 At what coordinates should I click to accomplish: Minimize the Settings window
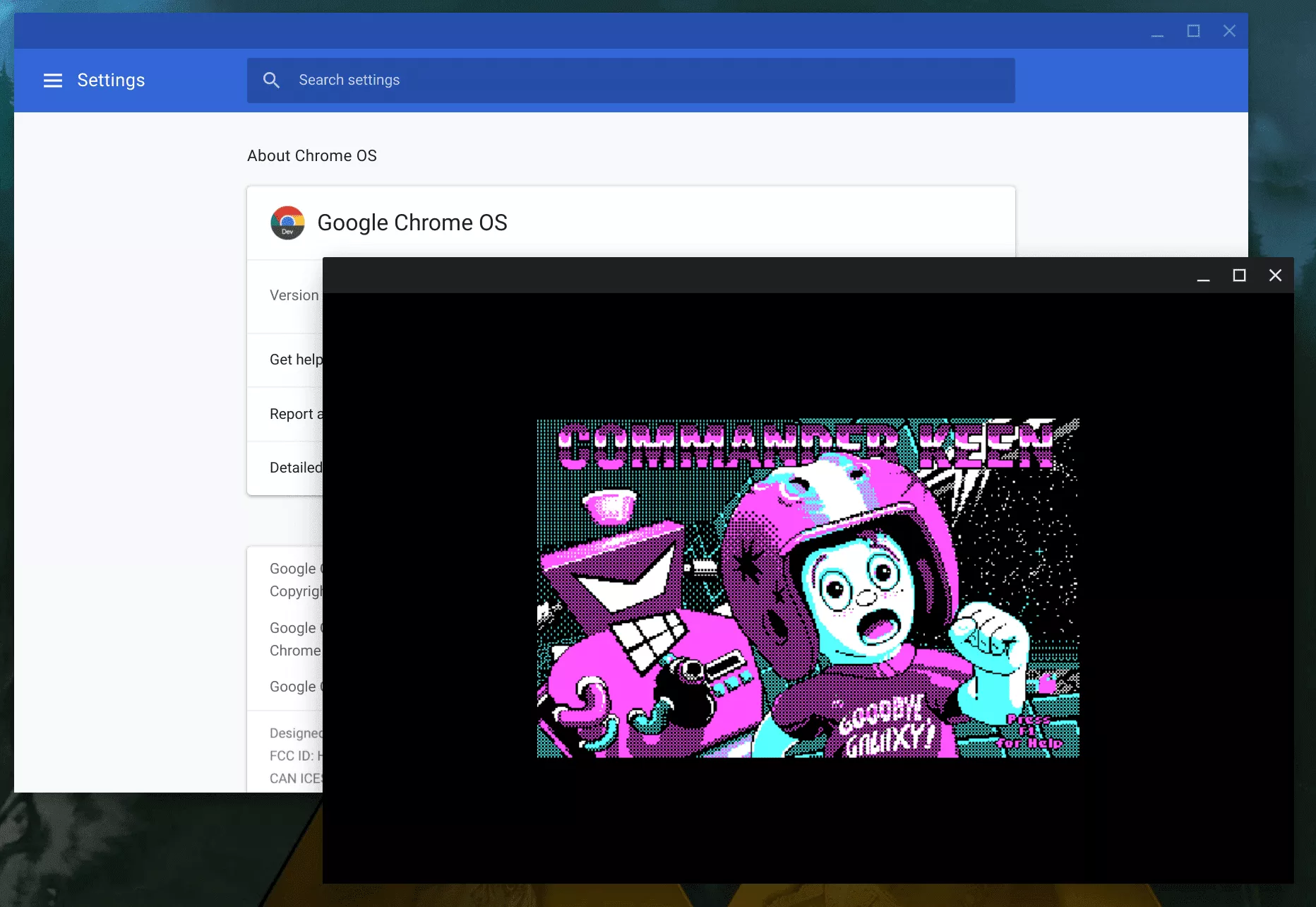click(x=1157, y=32)
